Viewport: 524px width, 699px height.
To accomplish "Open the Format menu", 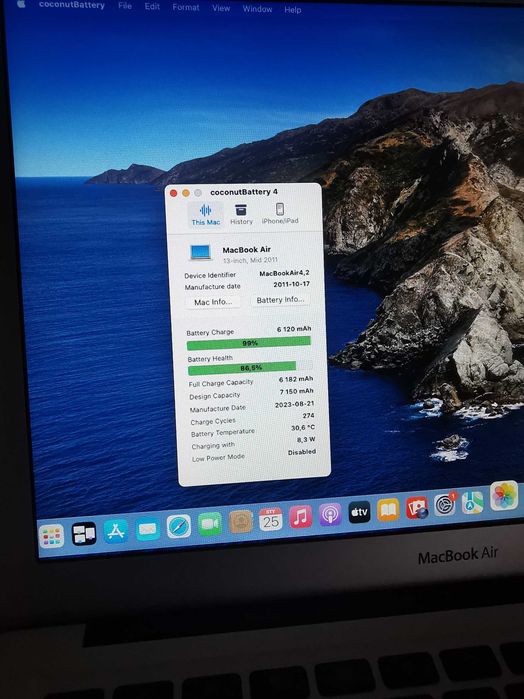I will pos(186,7).
